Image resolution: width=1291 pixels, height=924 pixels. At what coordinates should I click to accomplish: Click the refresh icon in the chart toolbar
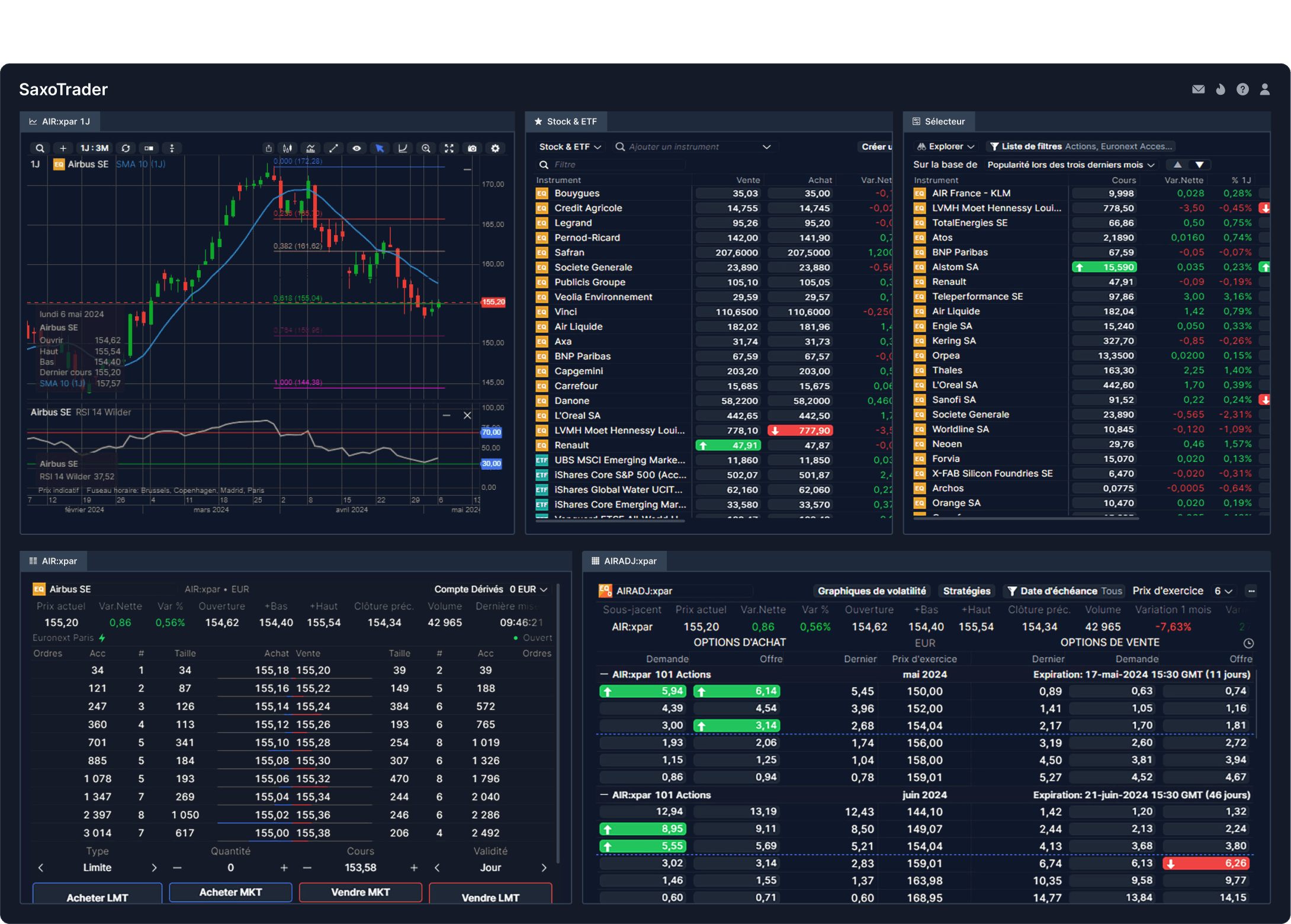click(126, 148)
